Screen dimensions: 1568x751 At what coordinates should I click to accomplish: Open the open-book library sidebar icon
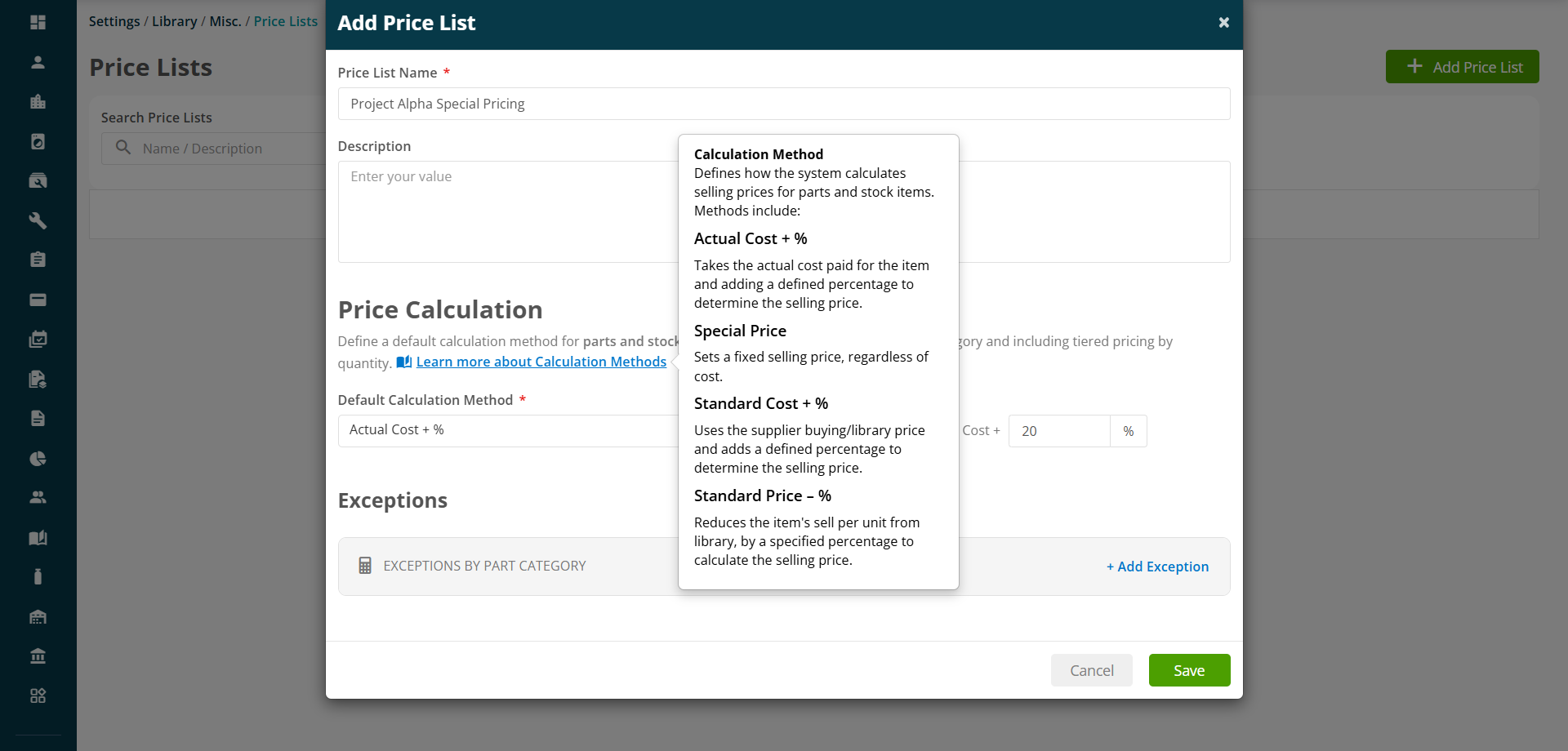pyautogui.click(x=38, y=537)
